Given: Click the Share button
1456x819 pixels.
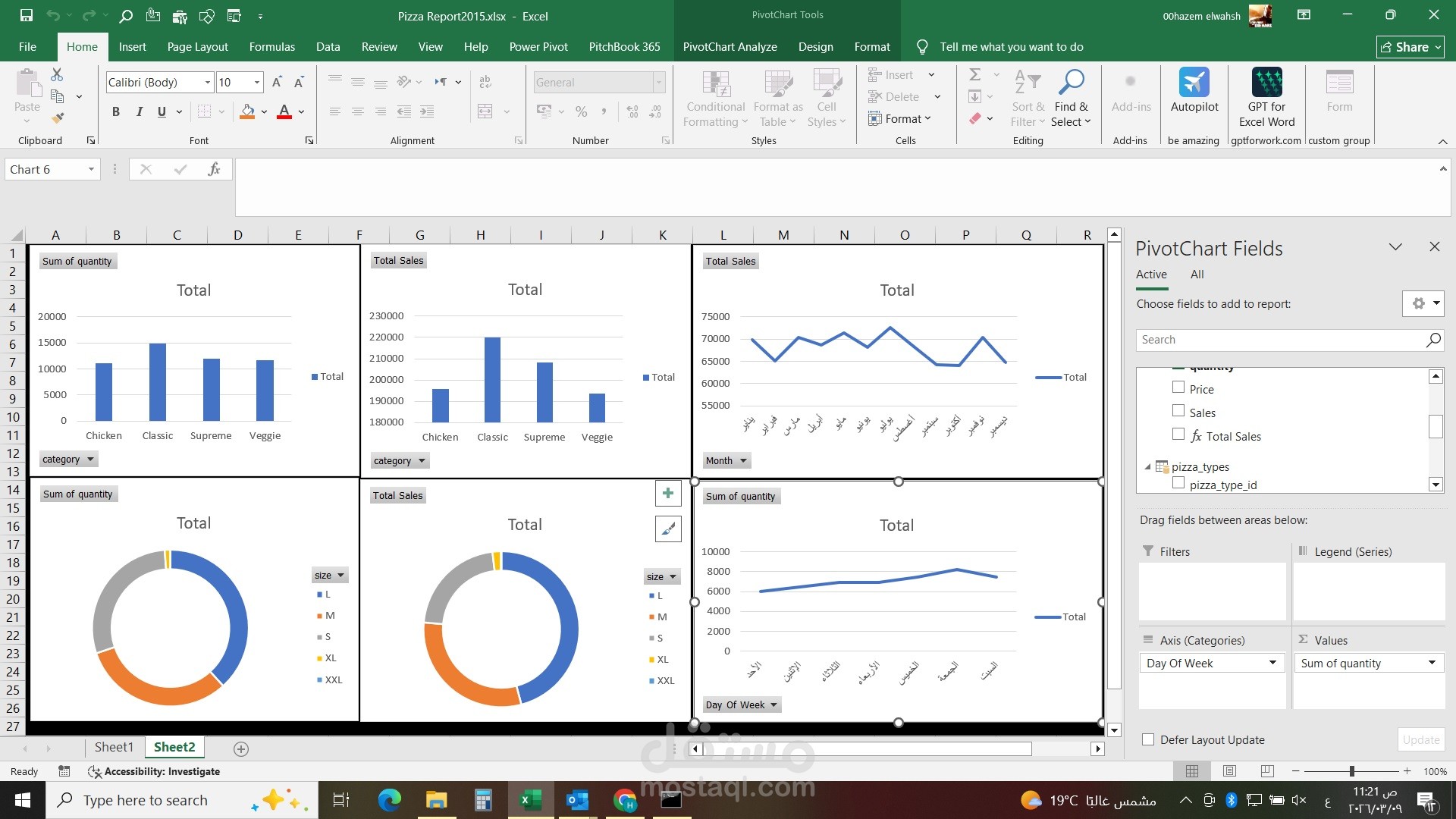Looking at the screenshot, I should 1410,47.
